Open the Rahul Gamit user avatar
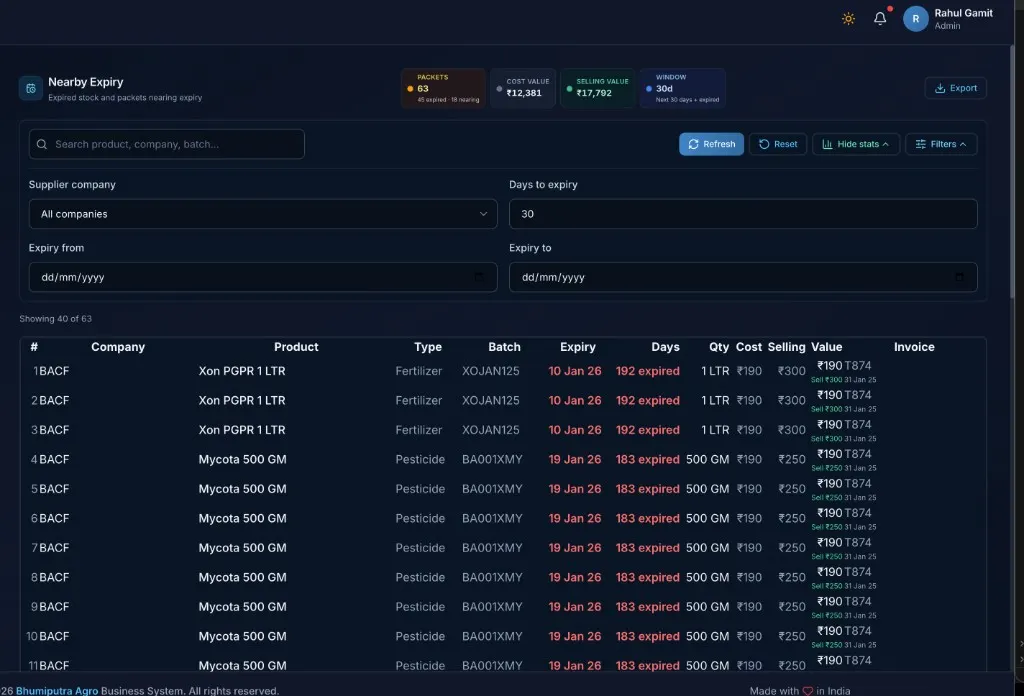 click(916, 19)
